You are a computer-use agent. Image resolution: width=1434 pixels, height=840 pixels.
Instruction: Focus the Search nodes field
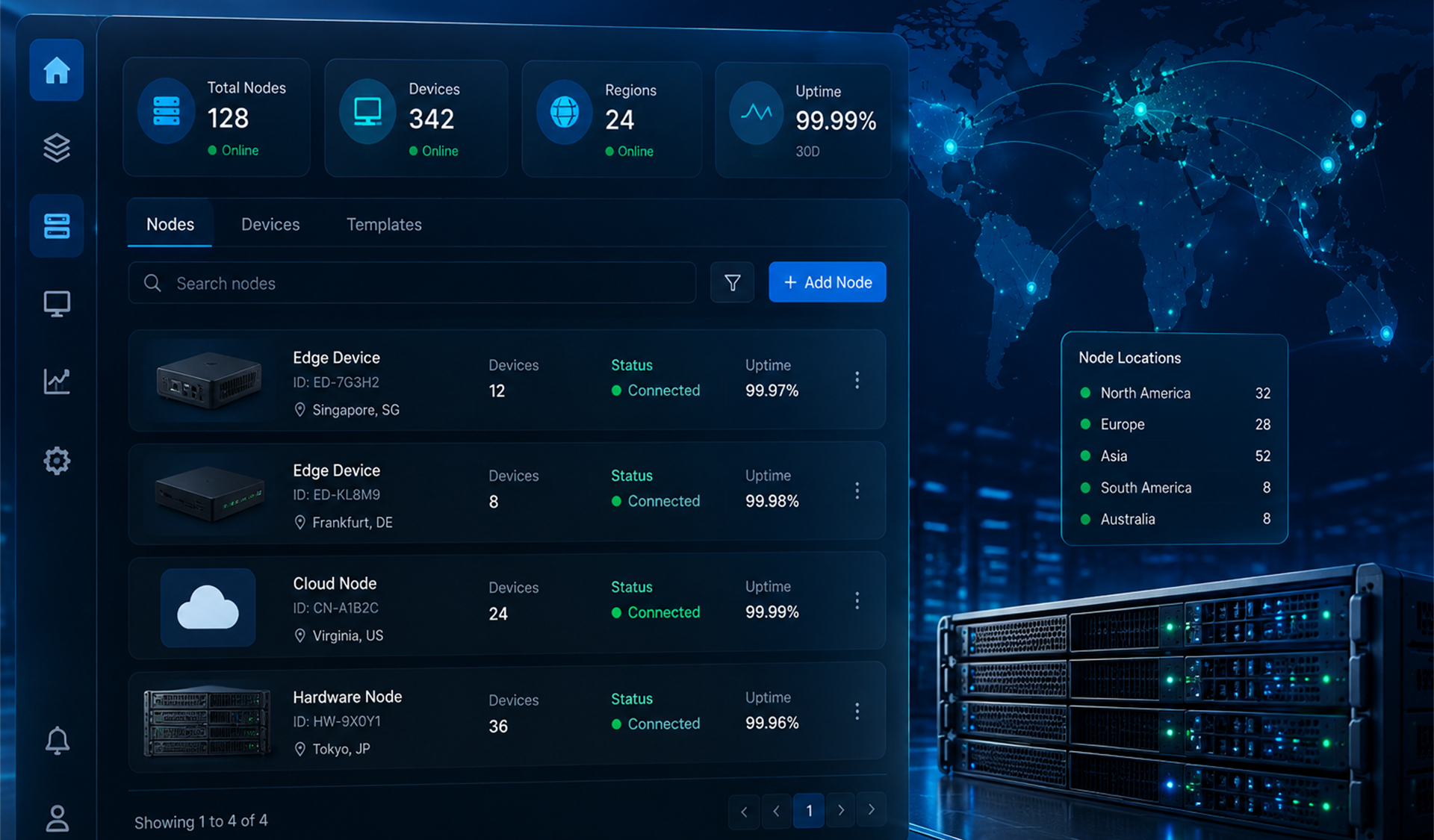[x=412, y=283]
